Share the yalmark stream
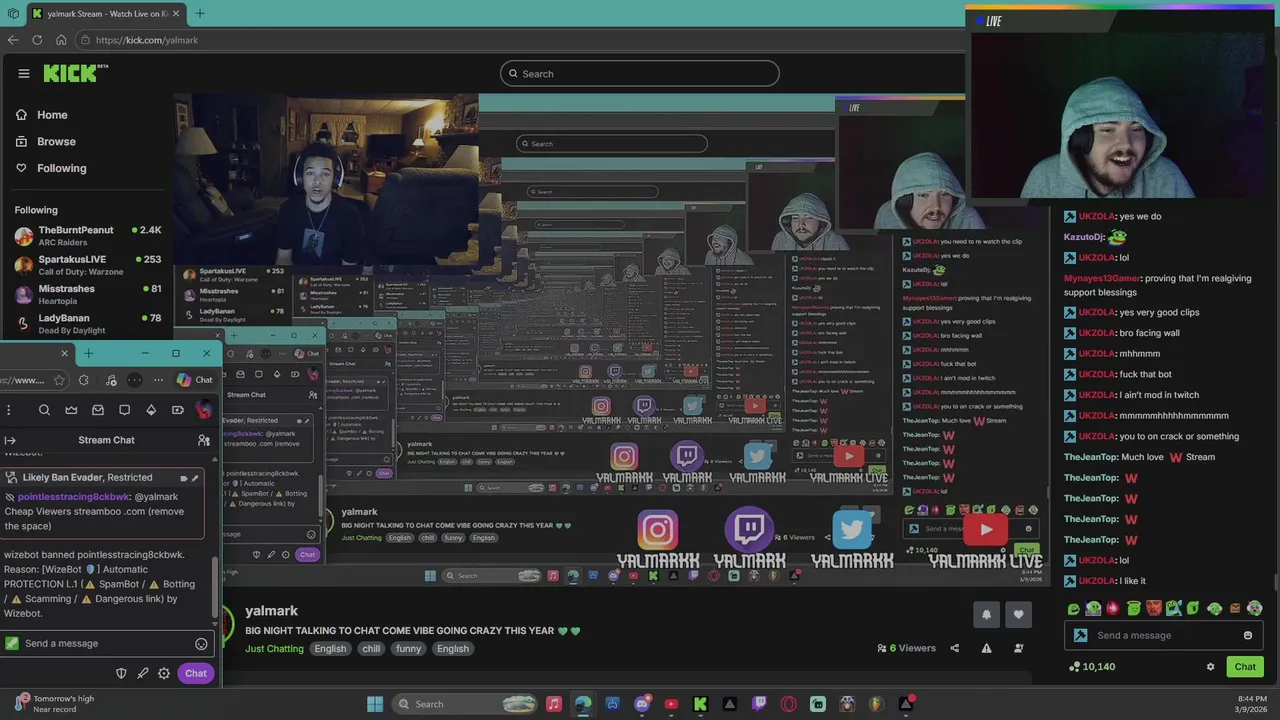1280x720 pixels. [x=954, y=648]
